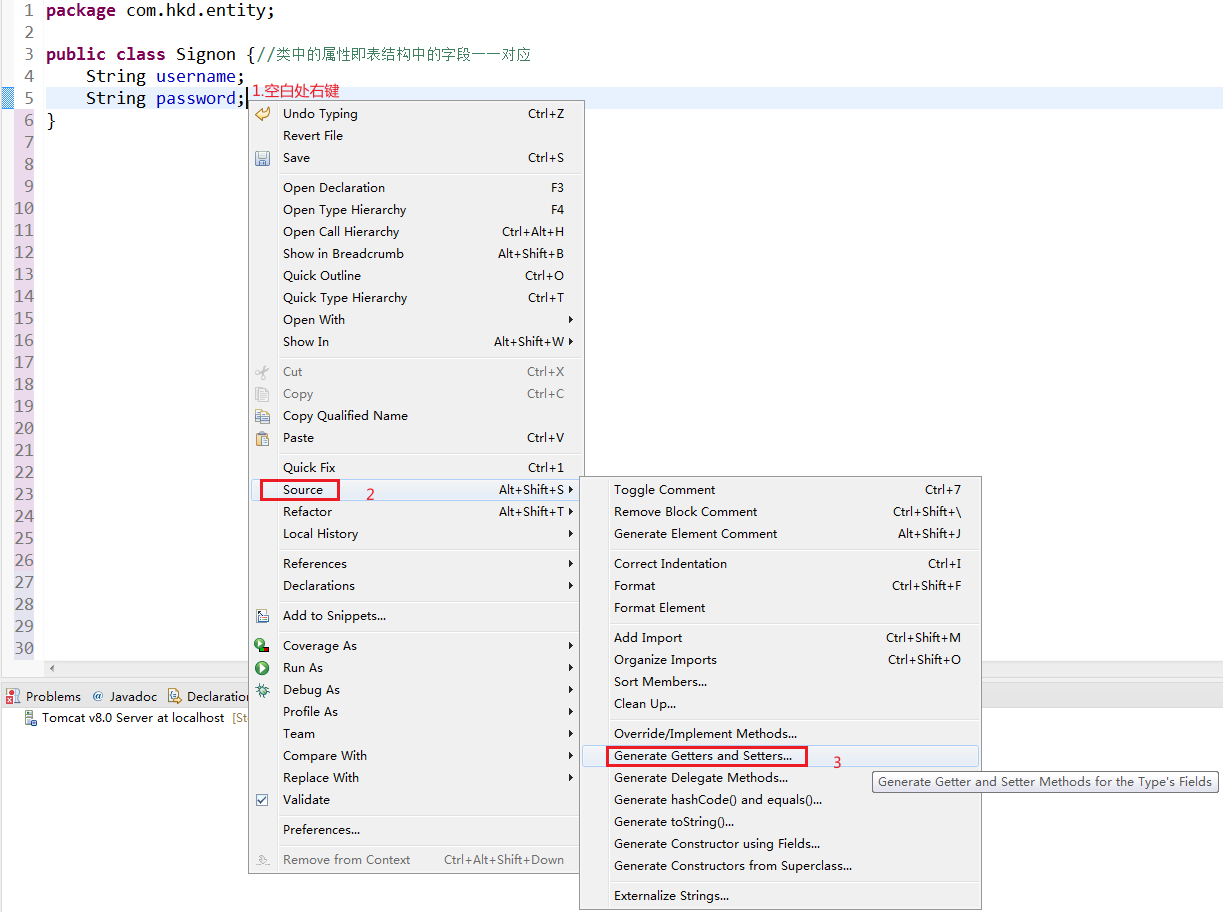This screenshot has height=912, width=1223.
Task: Click the bookmark marker beside line 5
Action: pyautogui.click(x=7, y=97)
